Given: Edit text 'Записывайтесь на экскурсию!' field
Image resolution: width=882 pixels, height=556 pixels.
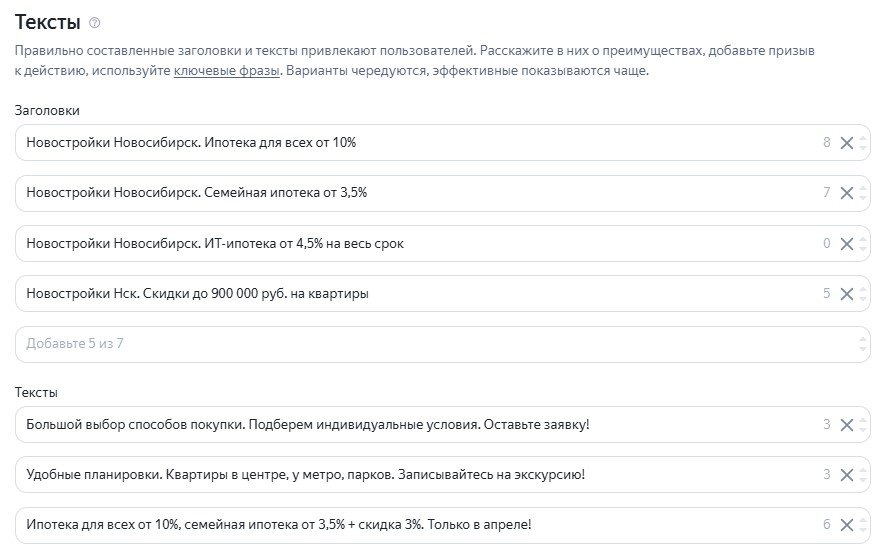Looking at the screenshot, I should point(442,474).
